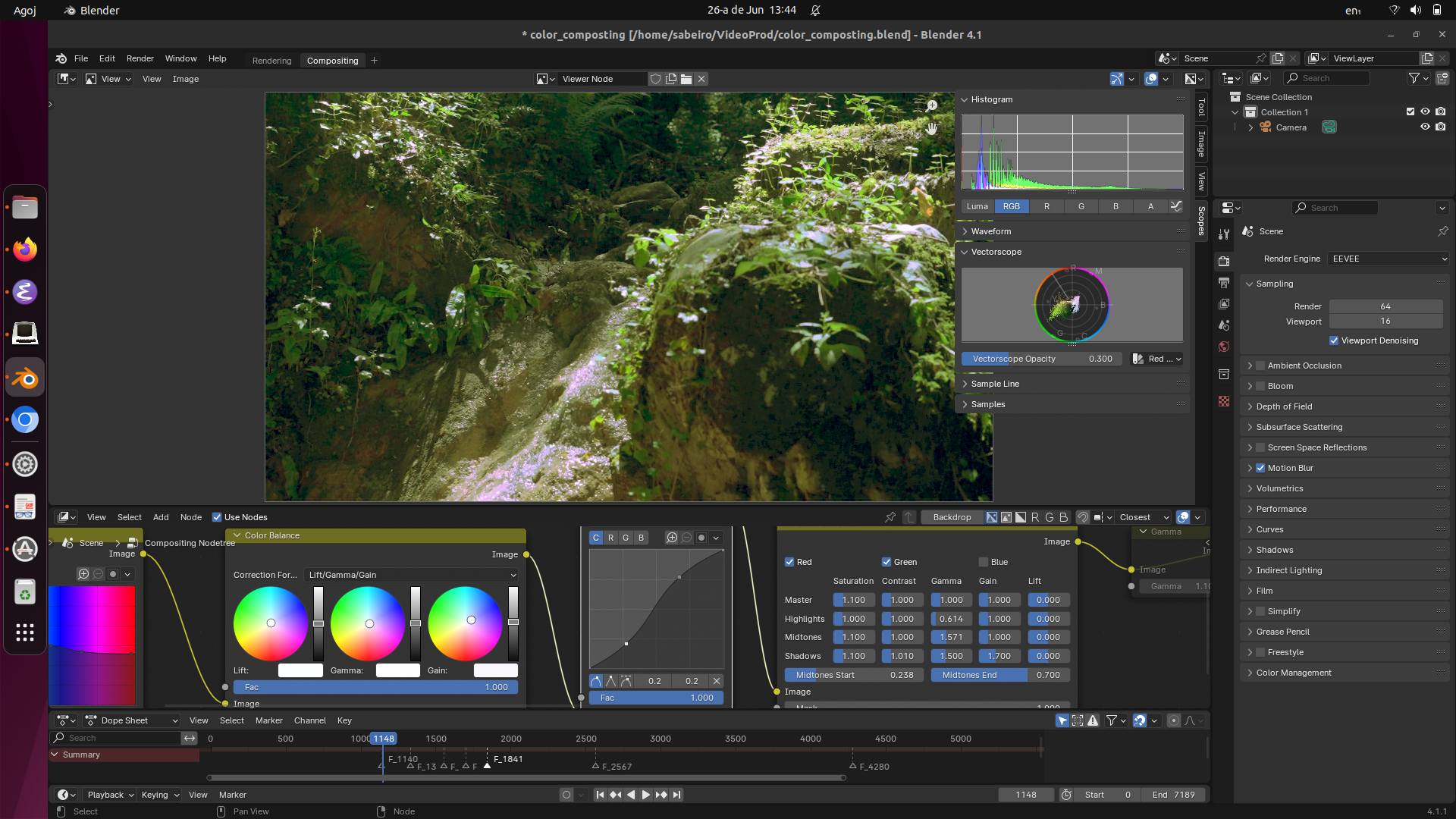Enable the Bloom checkbox
Viewport: 1456px width, 819px height.
pos(1260,386)
